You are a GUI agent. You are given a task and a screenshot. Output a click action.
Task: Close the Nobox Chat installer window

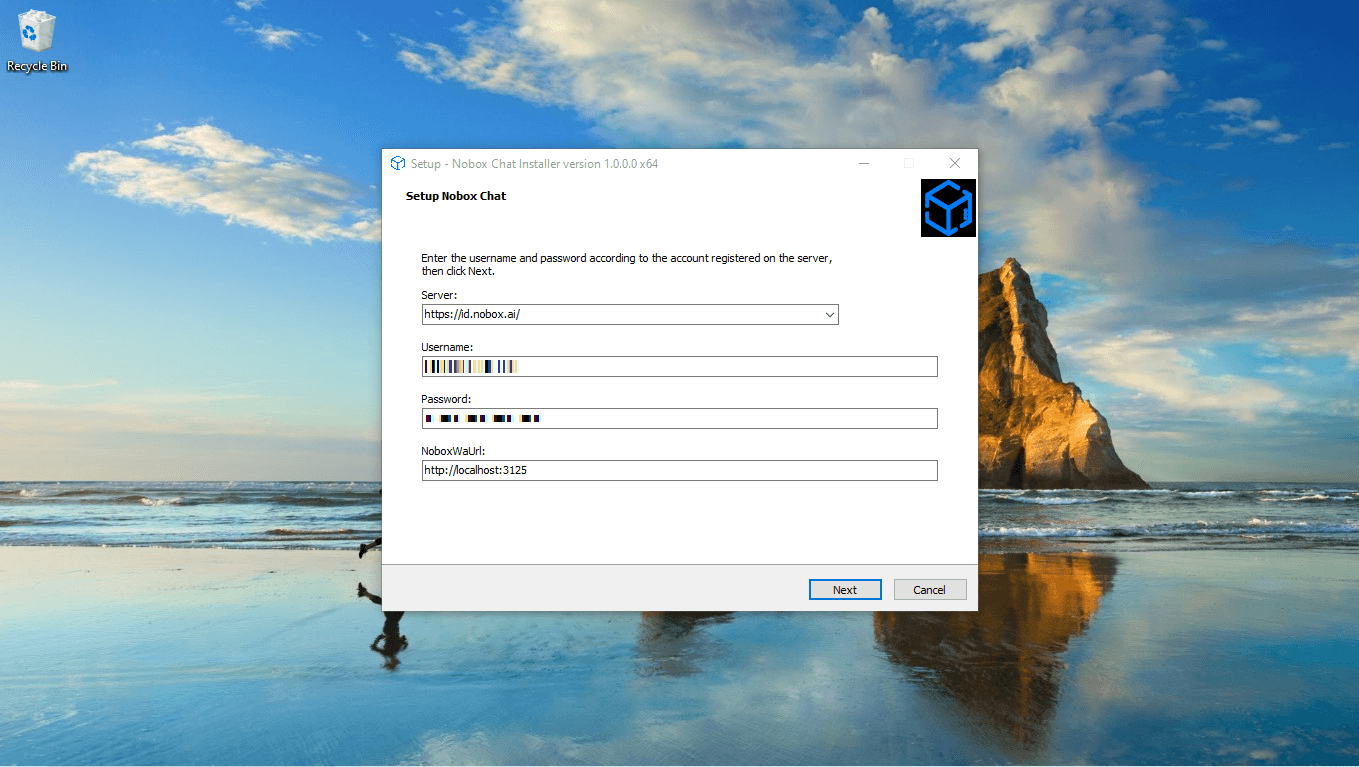pyautogui.click(x=954, y=163)
